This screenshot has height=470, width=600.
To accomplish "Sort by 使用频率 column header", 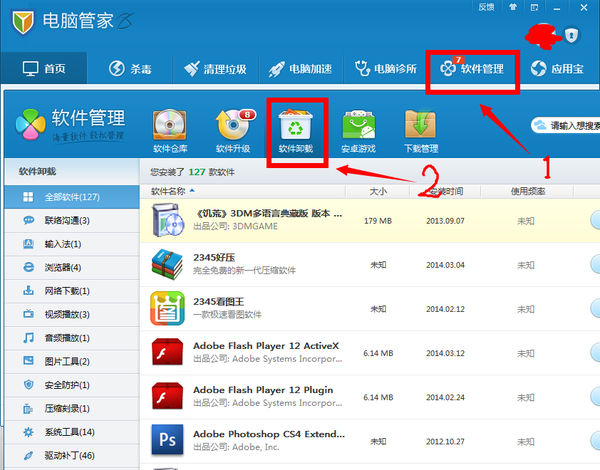I will (528, 191).
